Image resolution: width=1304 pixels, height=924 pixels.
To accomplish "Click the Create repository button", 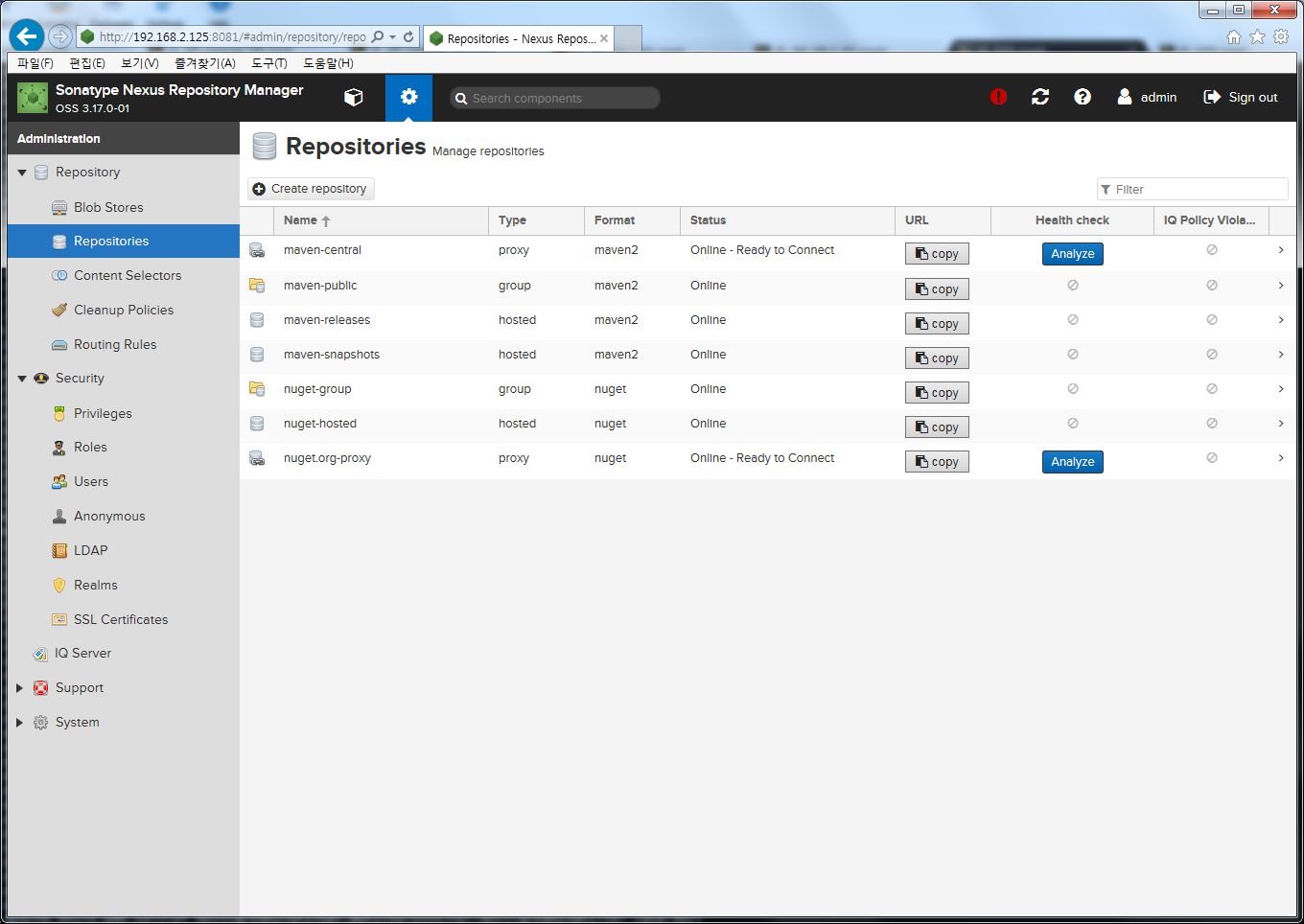I will (x=311, y=189).
